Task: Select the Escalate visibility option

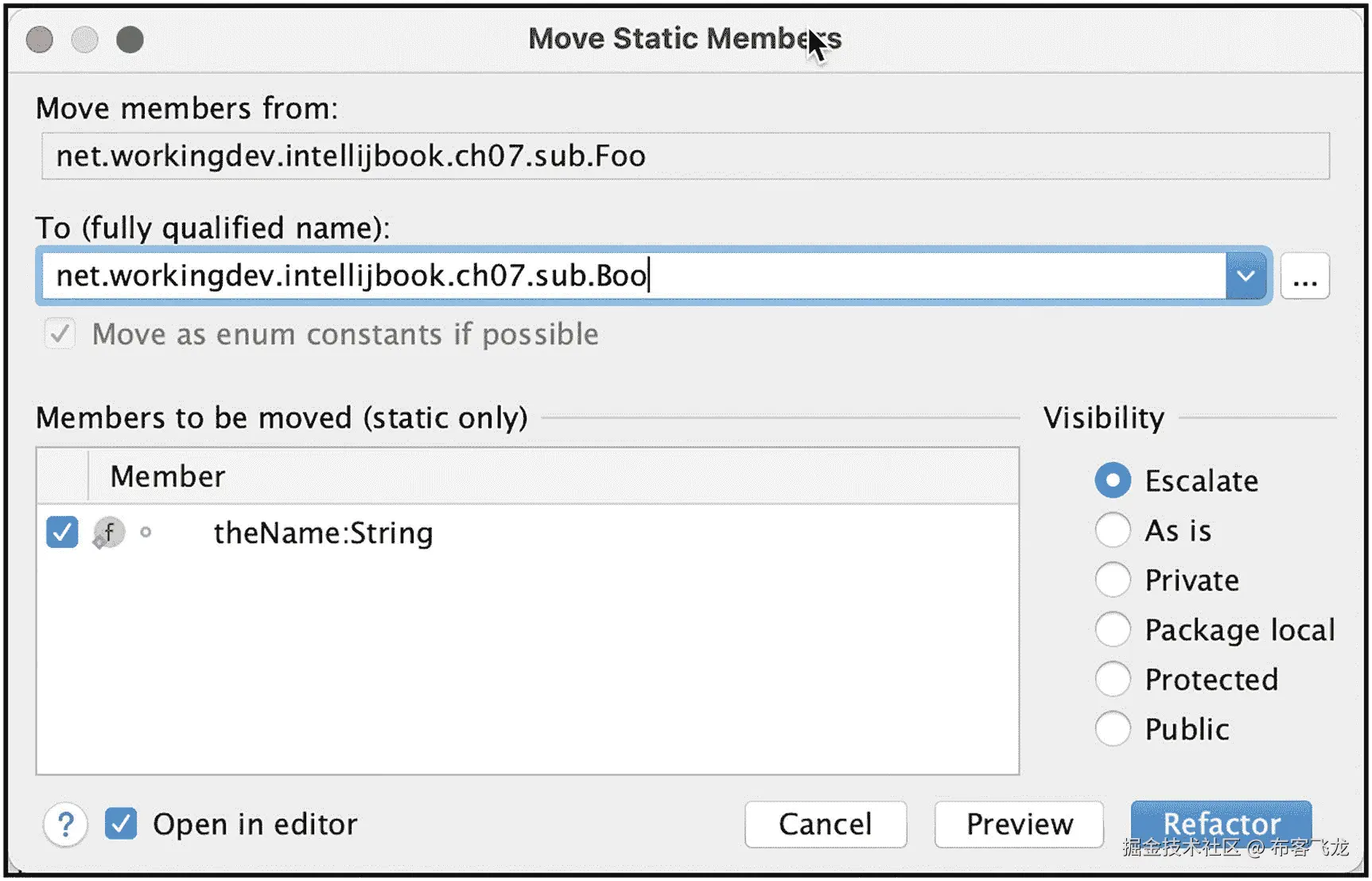Action: (x=1113, y=481)
